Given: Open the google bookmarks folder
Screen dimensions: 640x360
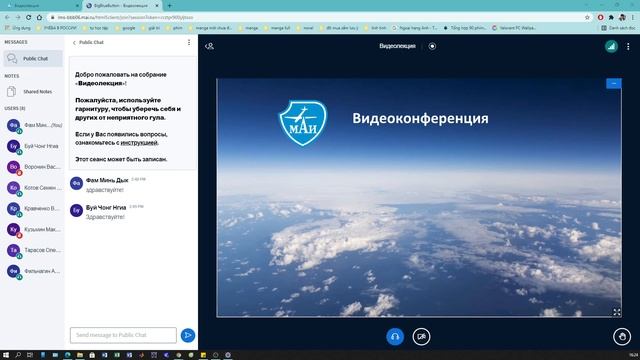Looking at the screenshot, I should (125, 28).
